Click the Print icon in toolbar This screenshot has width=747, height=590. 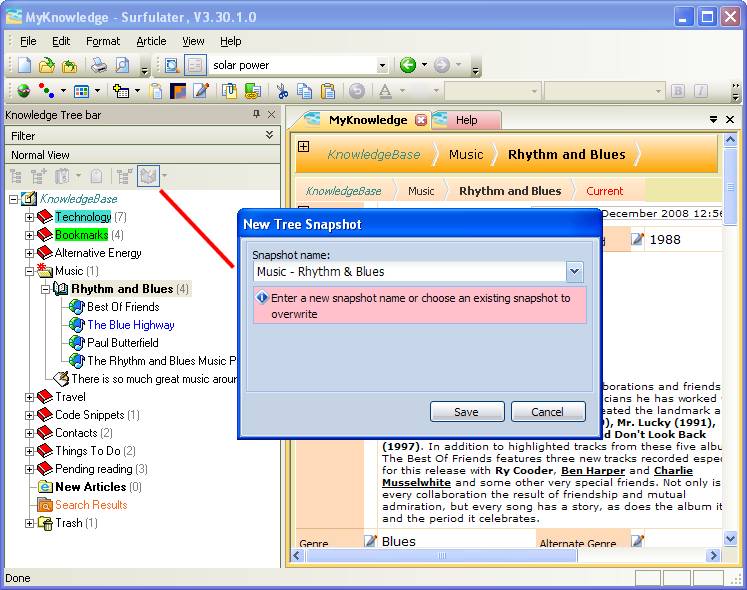point(99,65)
